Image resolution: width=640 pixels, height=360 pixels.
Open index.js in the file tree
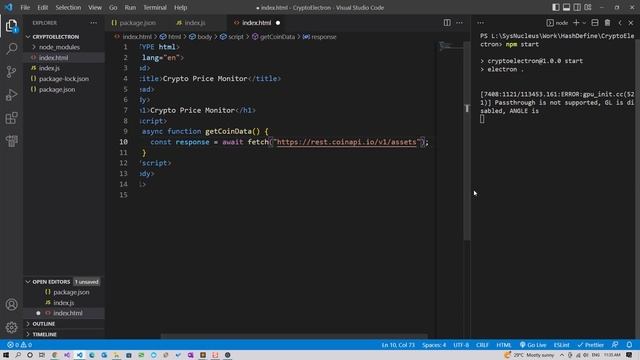[49, 68]
